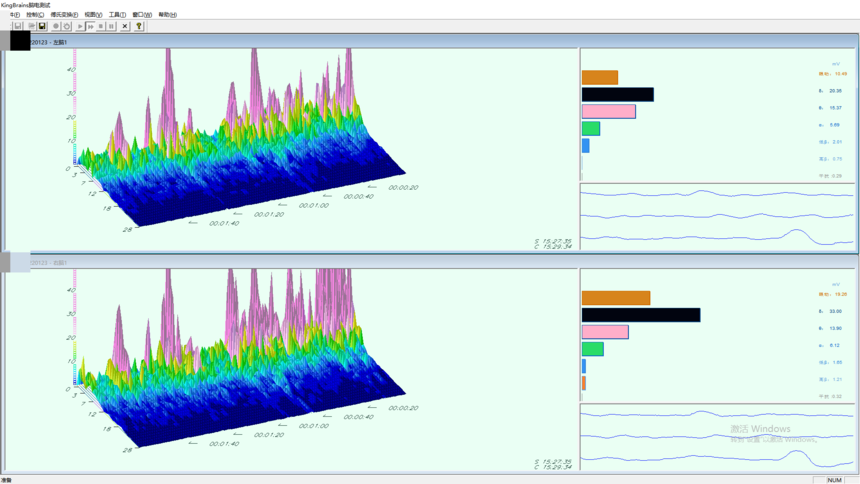Click the 00:00:40 time label in right-brain plot

[359, 417]
